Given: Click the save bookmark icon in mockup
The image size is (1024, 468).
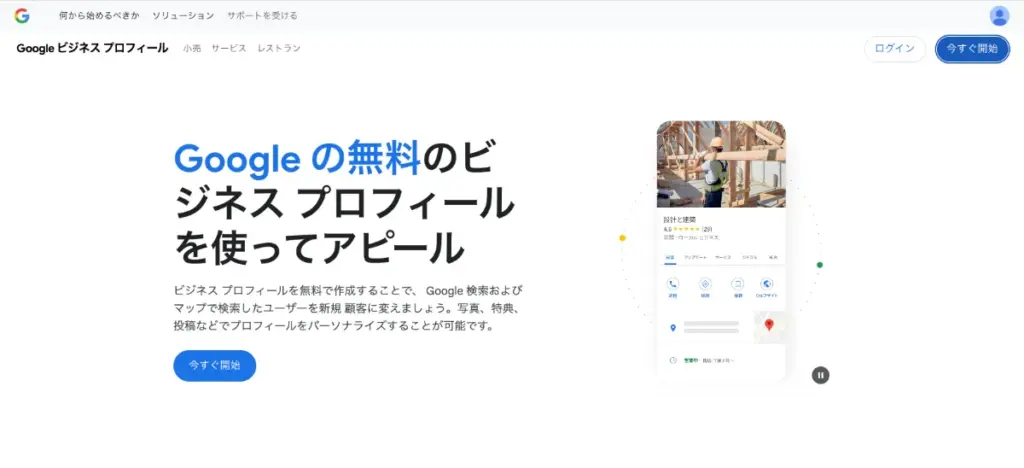Looking at the screenshot, I should point(737,285).
